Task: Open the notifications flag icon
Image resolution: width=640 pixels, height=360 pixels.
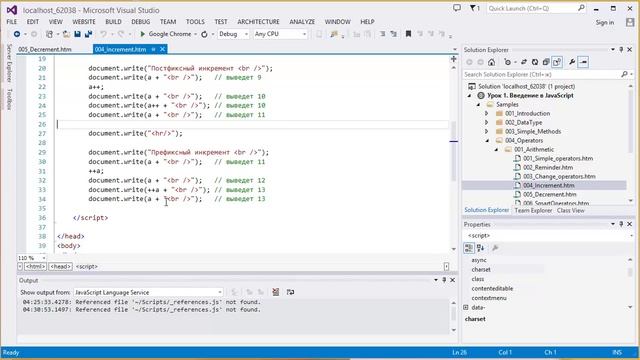Action: (x=474, y=8)
